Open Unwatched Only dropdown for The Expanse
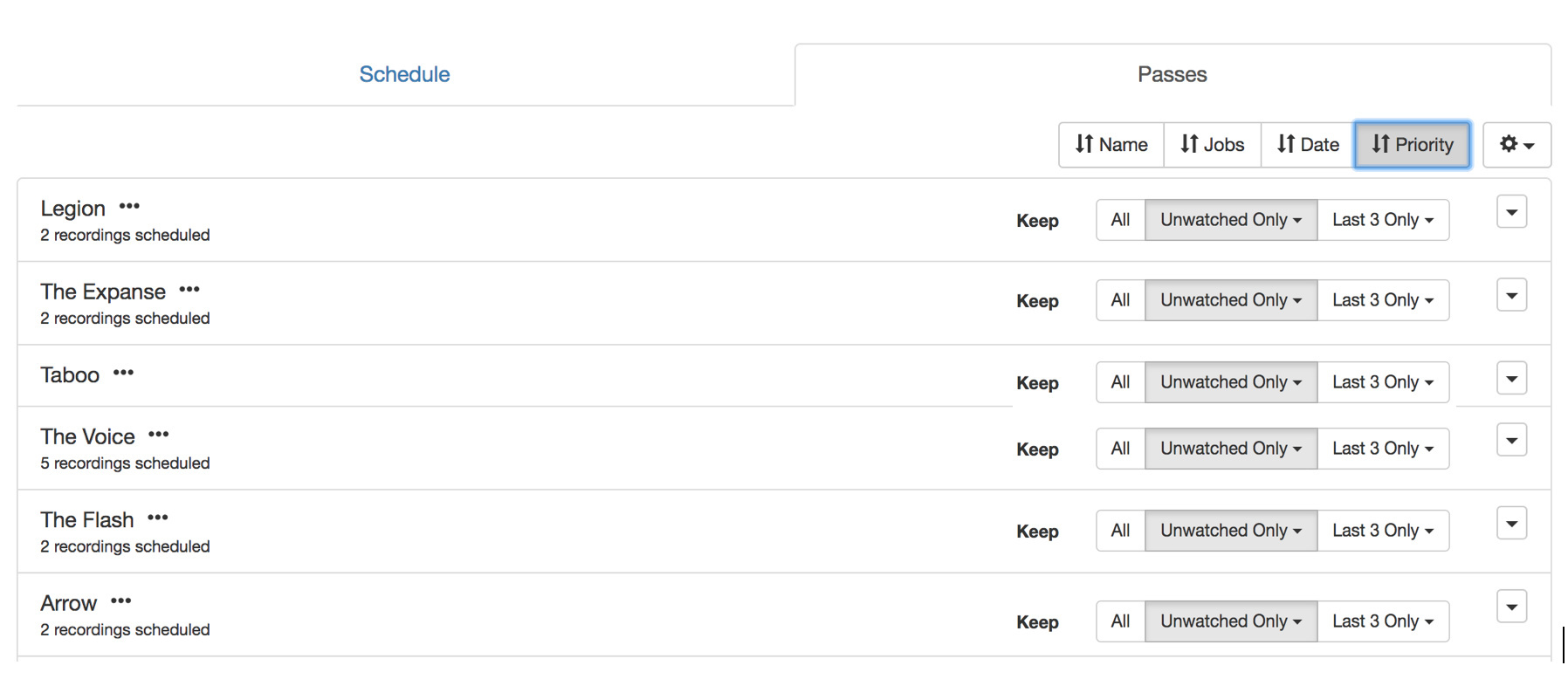Image resolution: width=1568 pixels, height=686 pixels. pyautogui.click(x=1230, y=300)
